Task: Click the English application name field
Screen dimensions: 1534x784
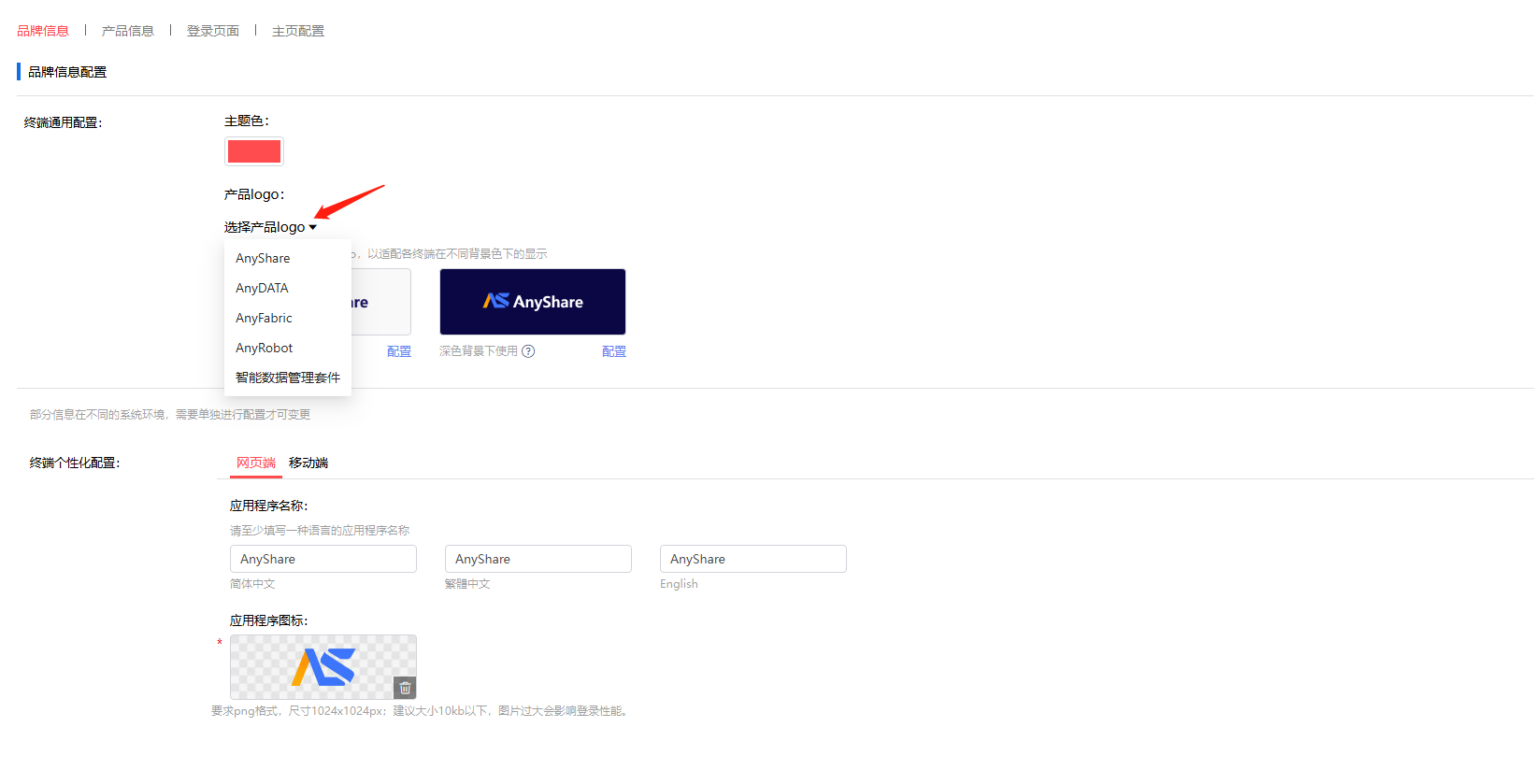Action: tap(753, 559)
